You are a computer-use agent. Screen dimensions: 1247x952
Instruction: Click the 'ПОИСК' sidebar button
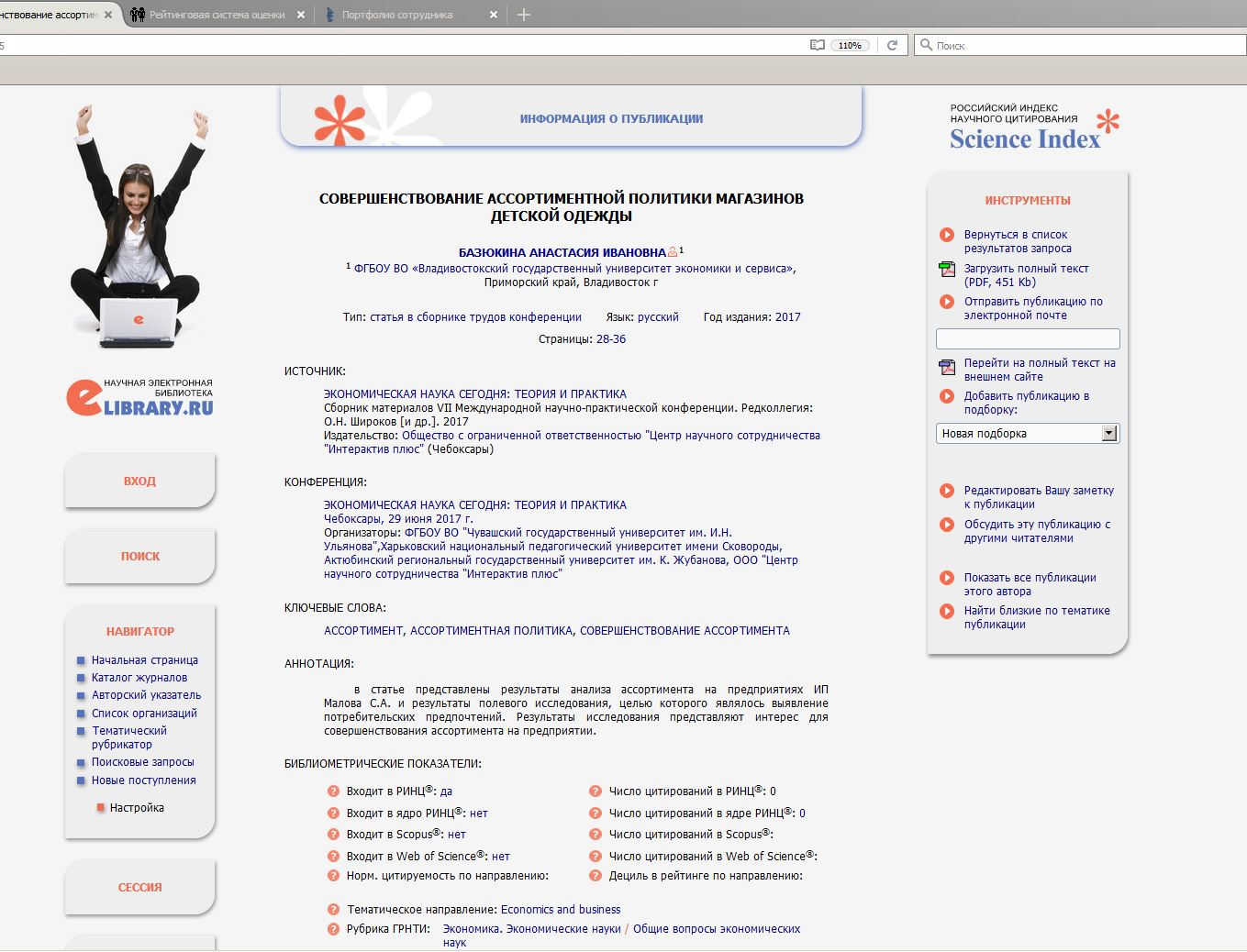tap(139, 556)
